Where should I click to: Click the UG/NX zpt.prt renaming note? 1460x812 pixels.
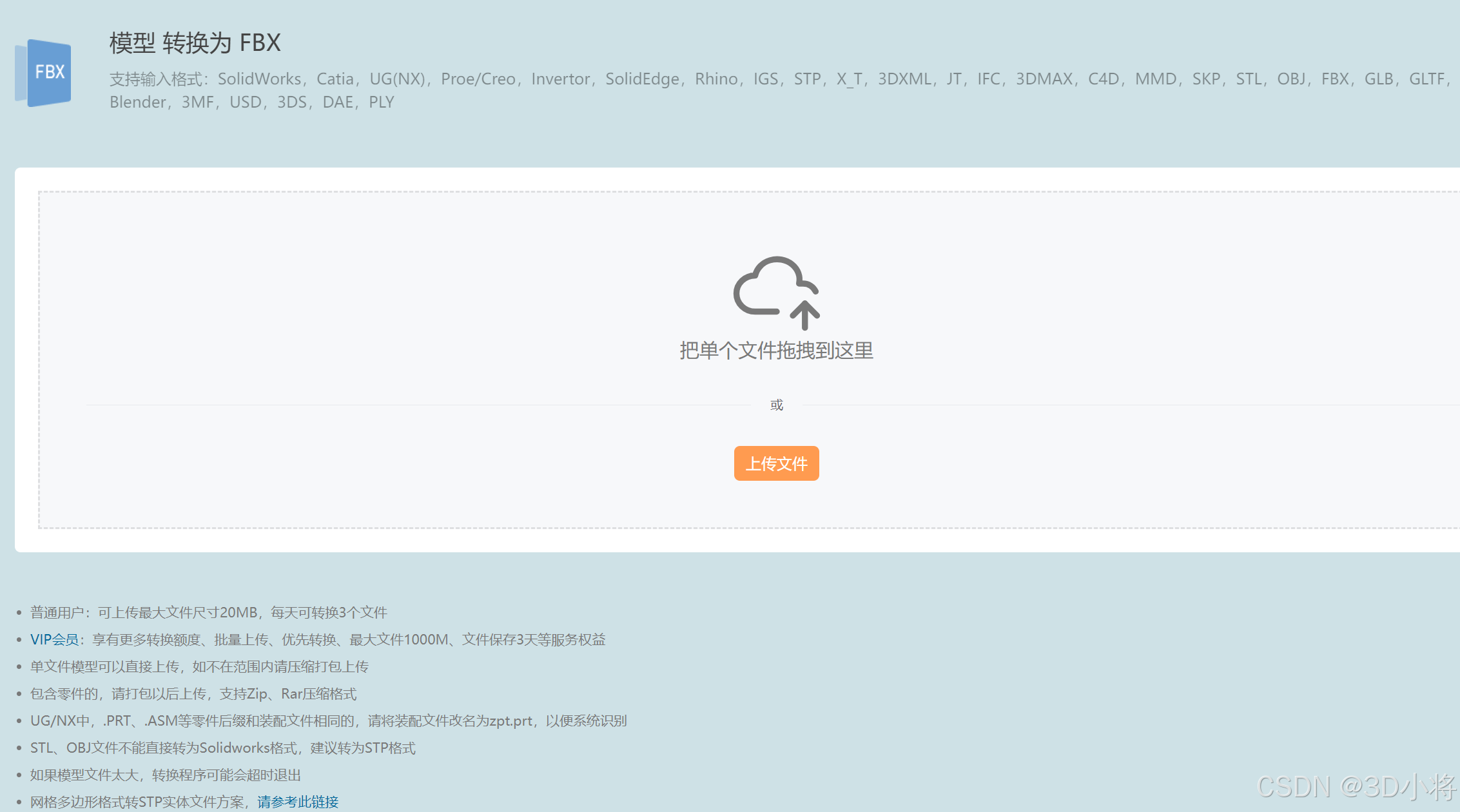click(x=328, y=720)
